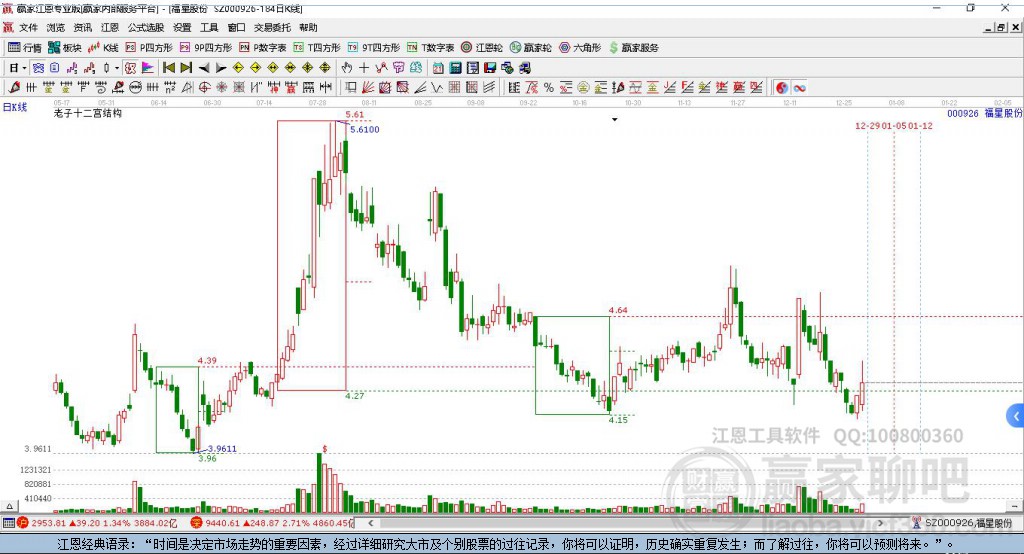Click the status bar grid icon
1024x554 pixels.
click(8, 523)
